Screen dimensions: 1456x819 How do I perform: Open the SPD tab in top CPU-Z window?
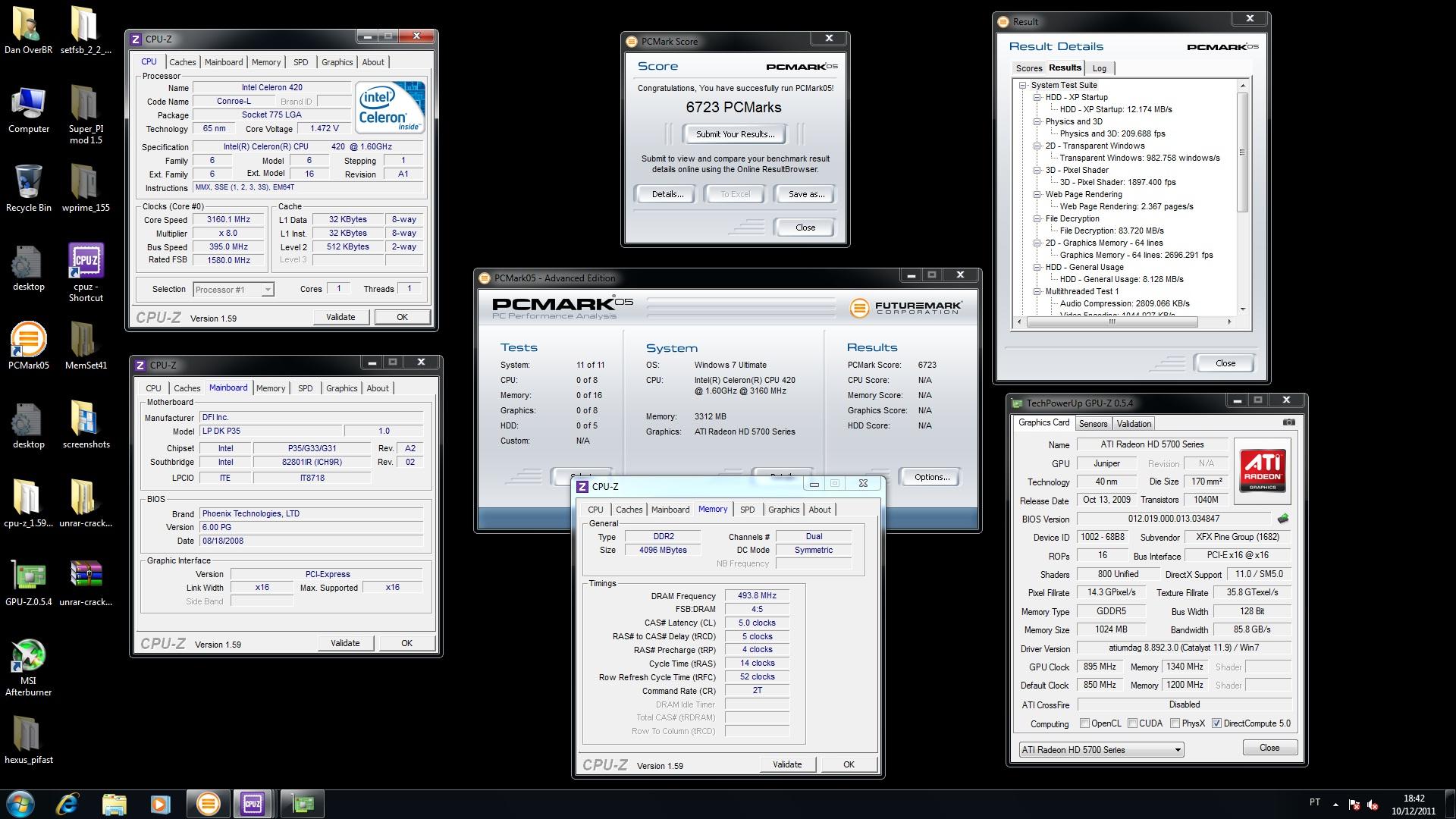coord(300,62)
